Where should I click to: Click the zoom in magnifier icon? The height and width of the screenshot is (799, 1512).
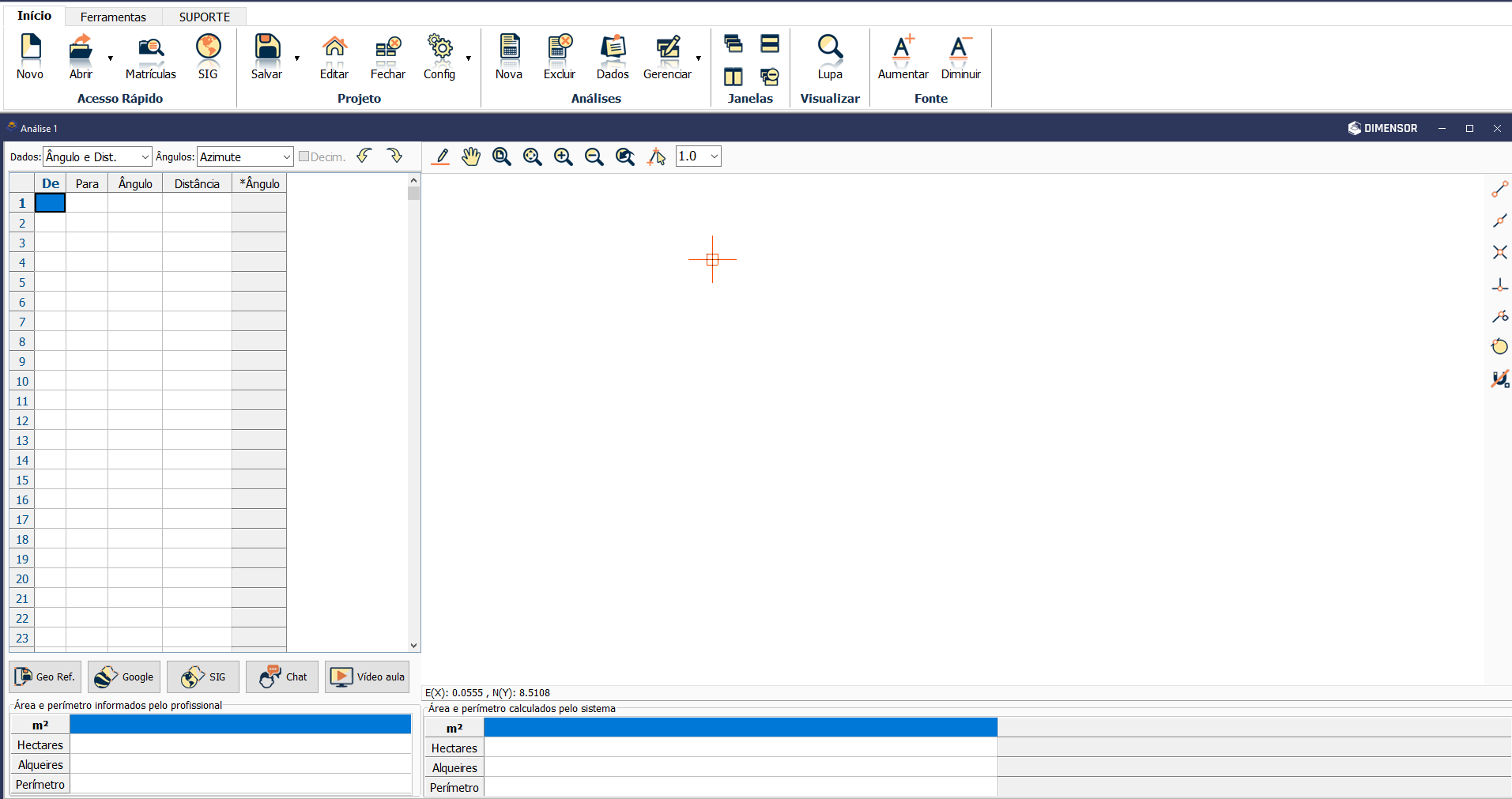coord(564,156)
